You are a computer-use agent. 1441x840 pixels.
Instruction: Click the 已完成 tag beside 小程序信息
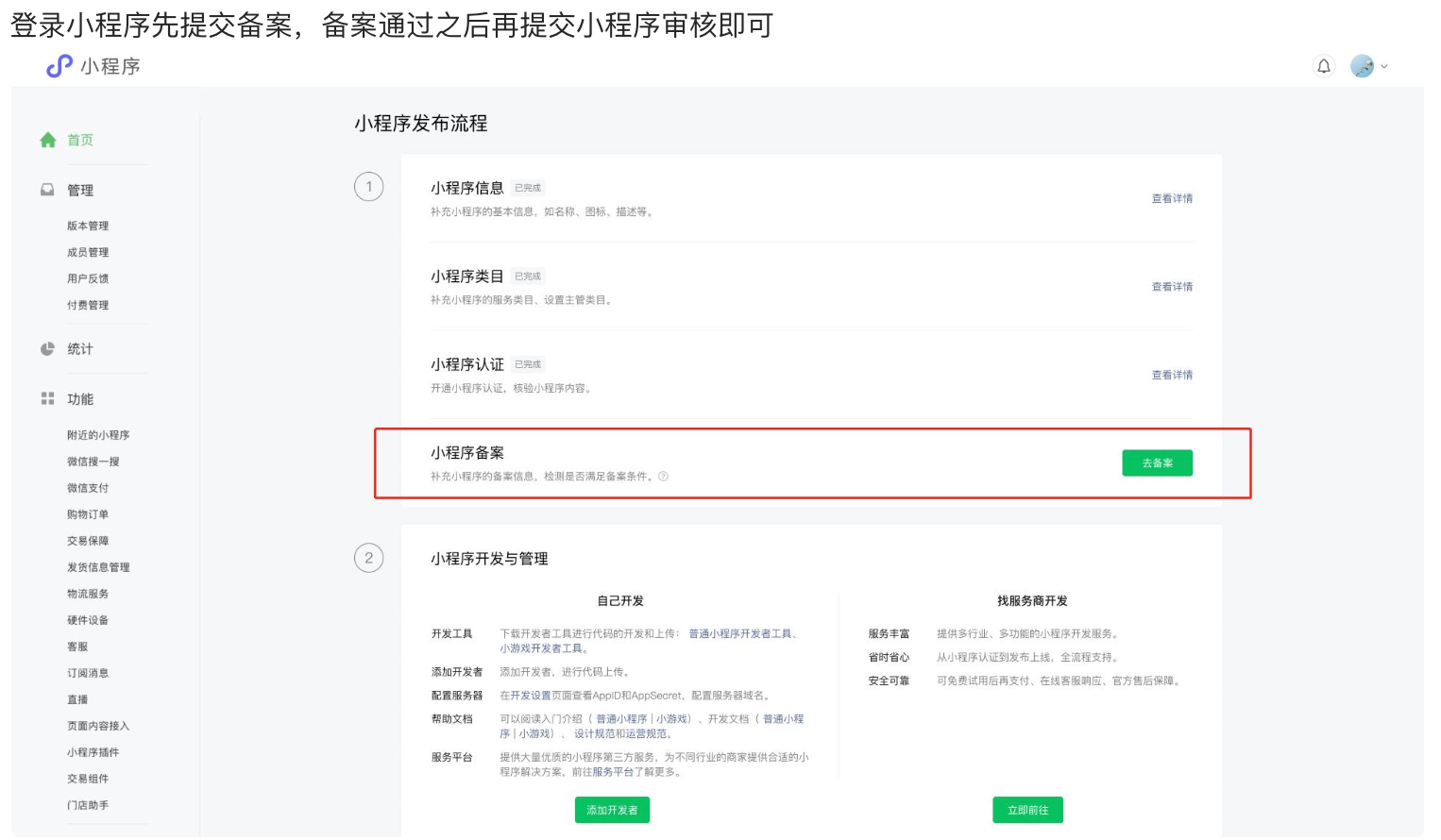tap(528, 188)
